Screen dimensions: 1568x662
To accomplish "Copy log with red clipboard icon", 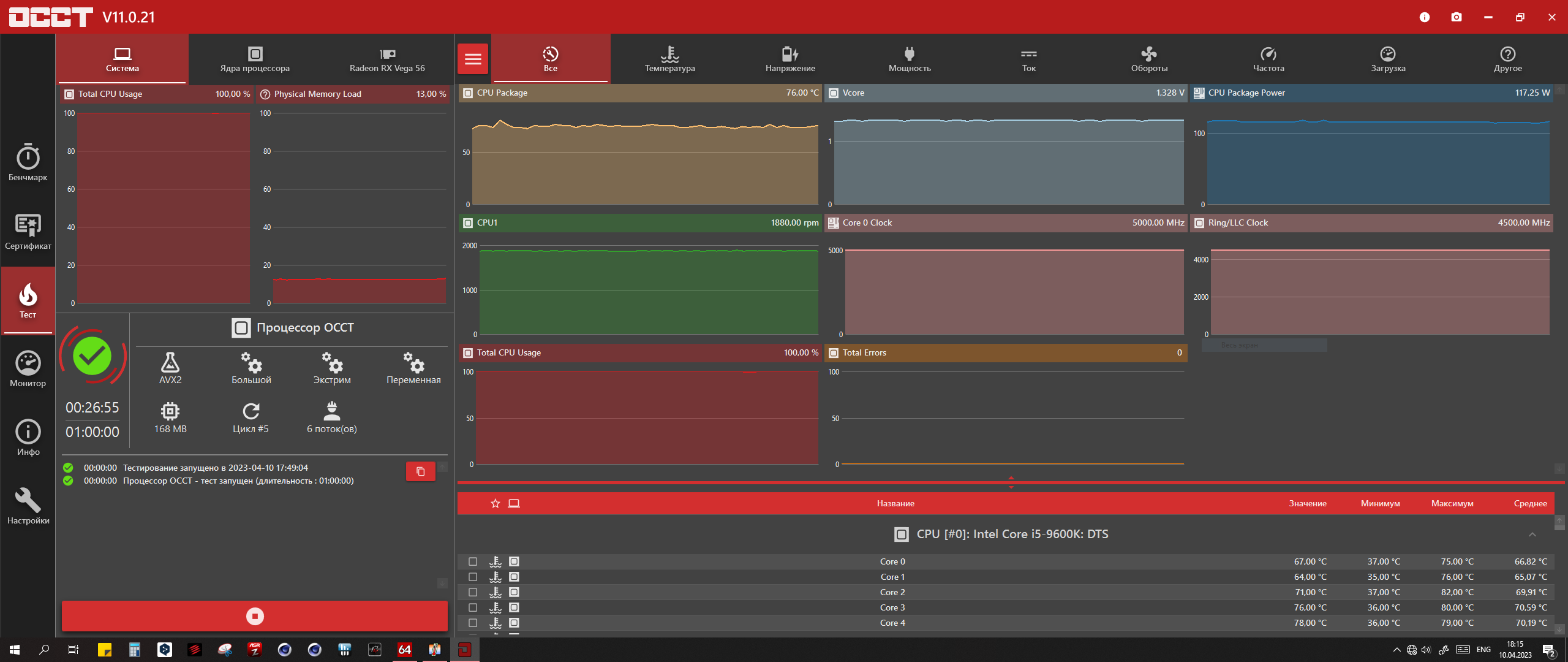I will pyautogui.click(x=420, y=471).
